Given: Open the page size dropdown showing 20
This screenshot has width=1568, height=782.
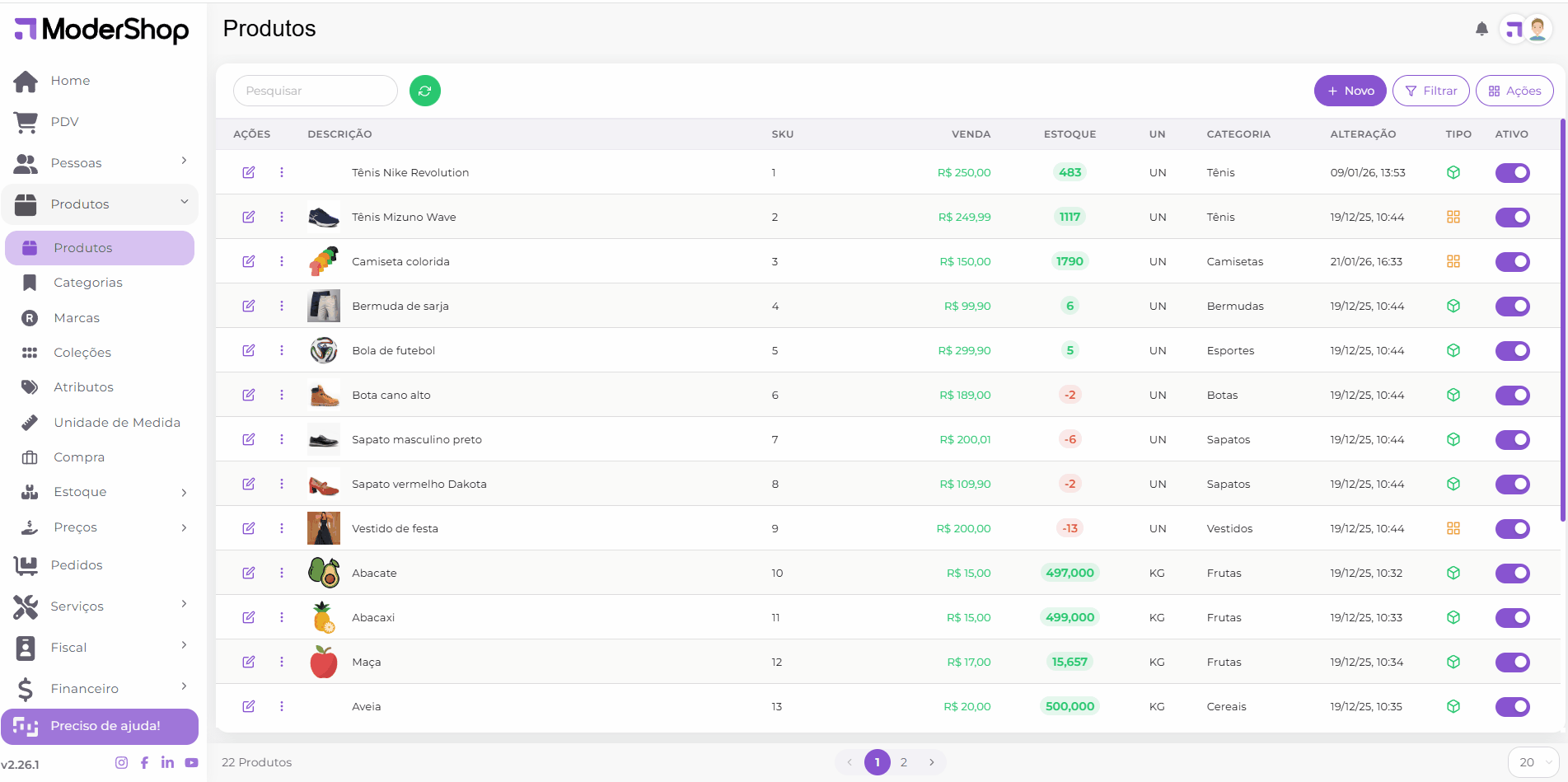Looking at the screenshot, I should (x=1533, y=762).
